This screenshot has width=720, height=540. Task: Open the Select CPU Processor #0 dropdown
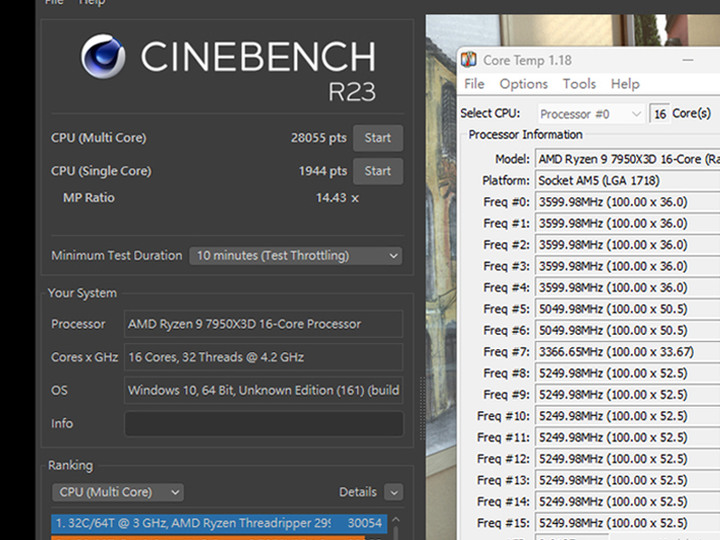pos(591,113)
